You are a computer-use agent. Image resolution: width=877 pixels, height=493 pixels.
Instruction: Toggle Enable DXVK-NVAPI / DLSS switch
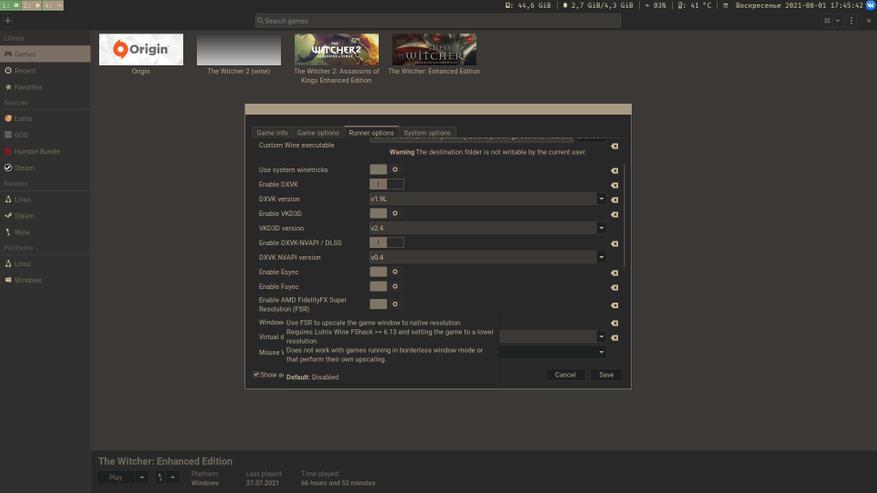[386, 242]
